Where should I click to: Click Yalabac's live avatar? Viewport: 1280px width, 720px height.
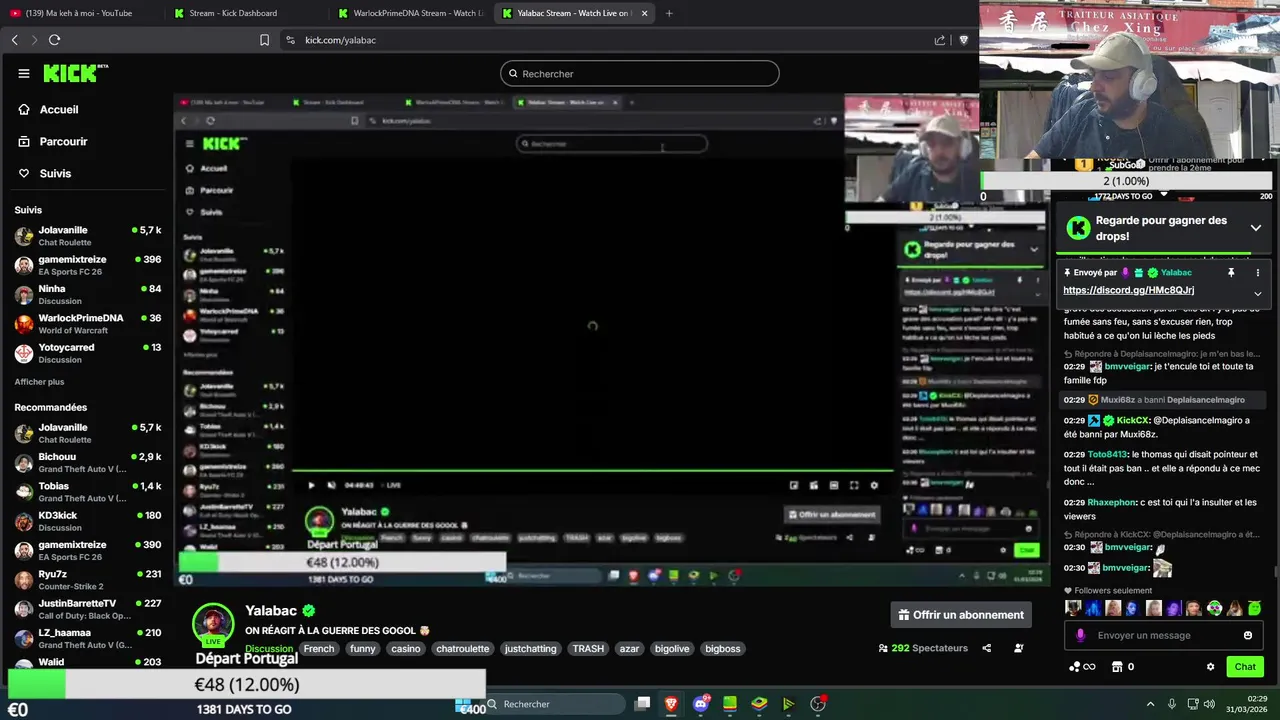213,624
